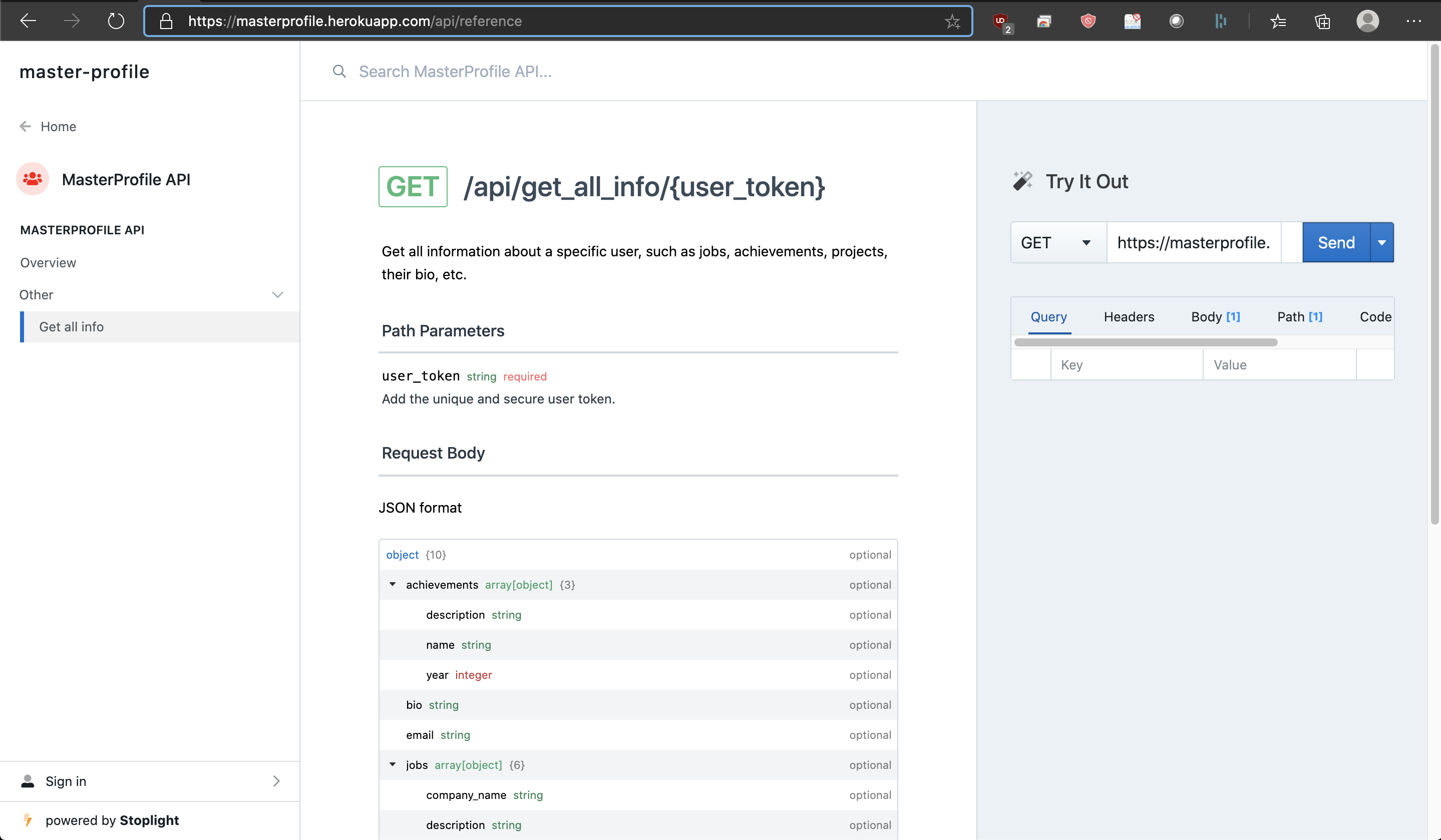Click the browser collections icon
Image resolution: width=1441 pixels, height=840 pixels.
point(1322,21)
